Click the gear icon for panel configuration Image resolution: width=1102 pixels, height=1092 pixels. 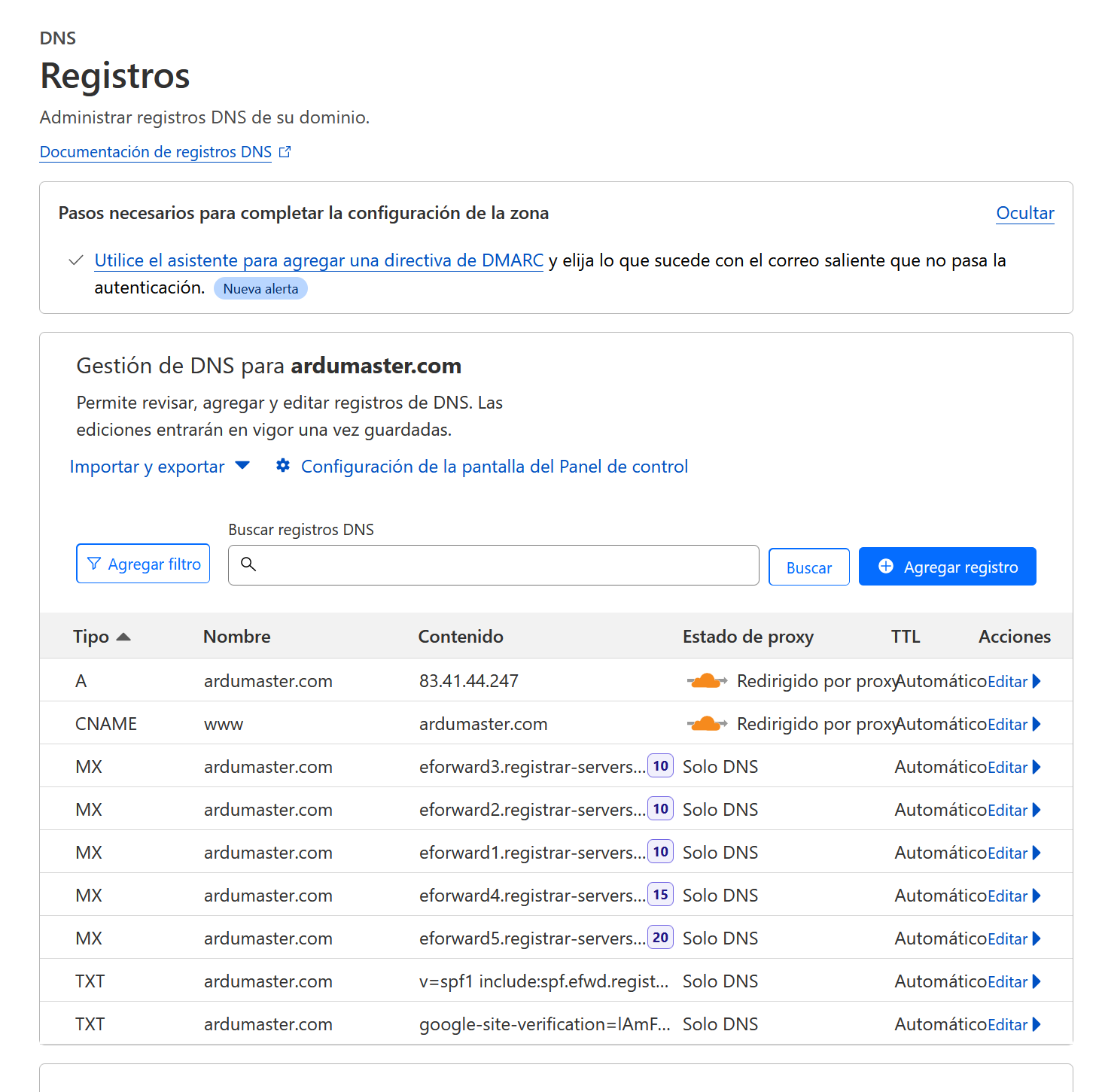click(283, 466)
